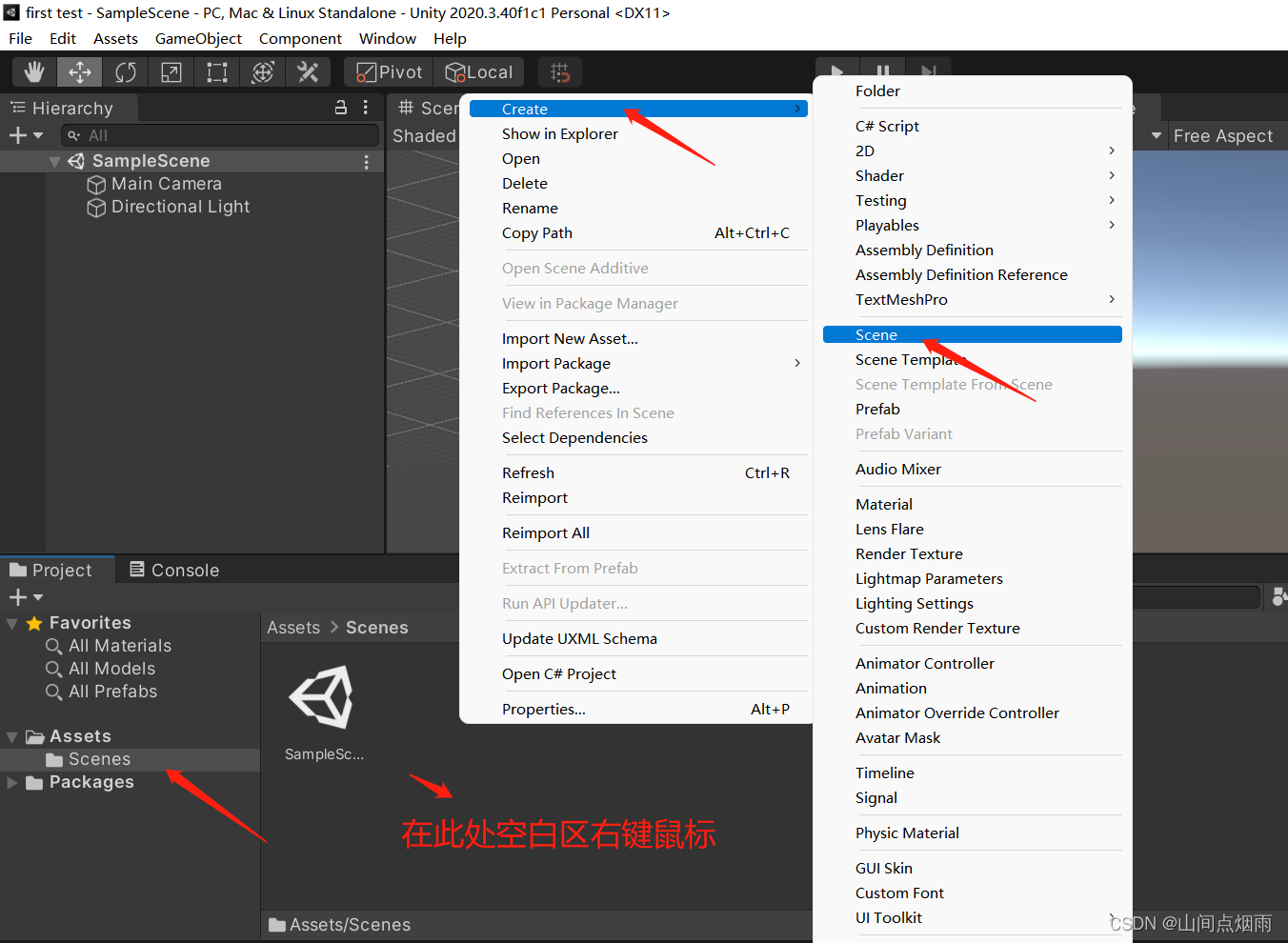This screenshot has height=943, width=1288.
Task: Click Assets in breadcrumb path
Action: point(293,628)
